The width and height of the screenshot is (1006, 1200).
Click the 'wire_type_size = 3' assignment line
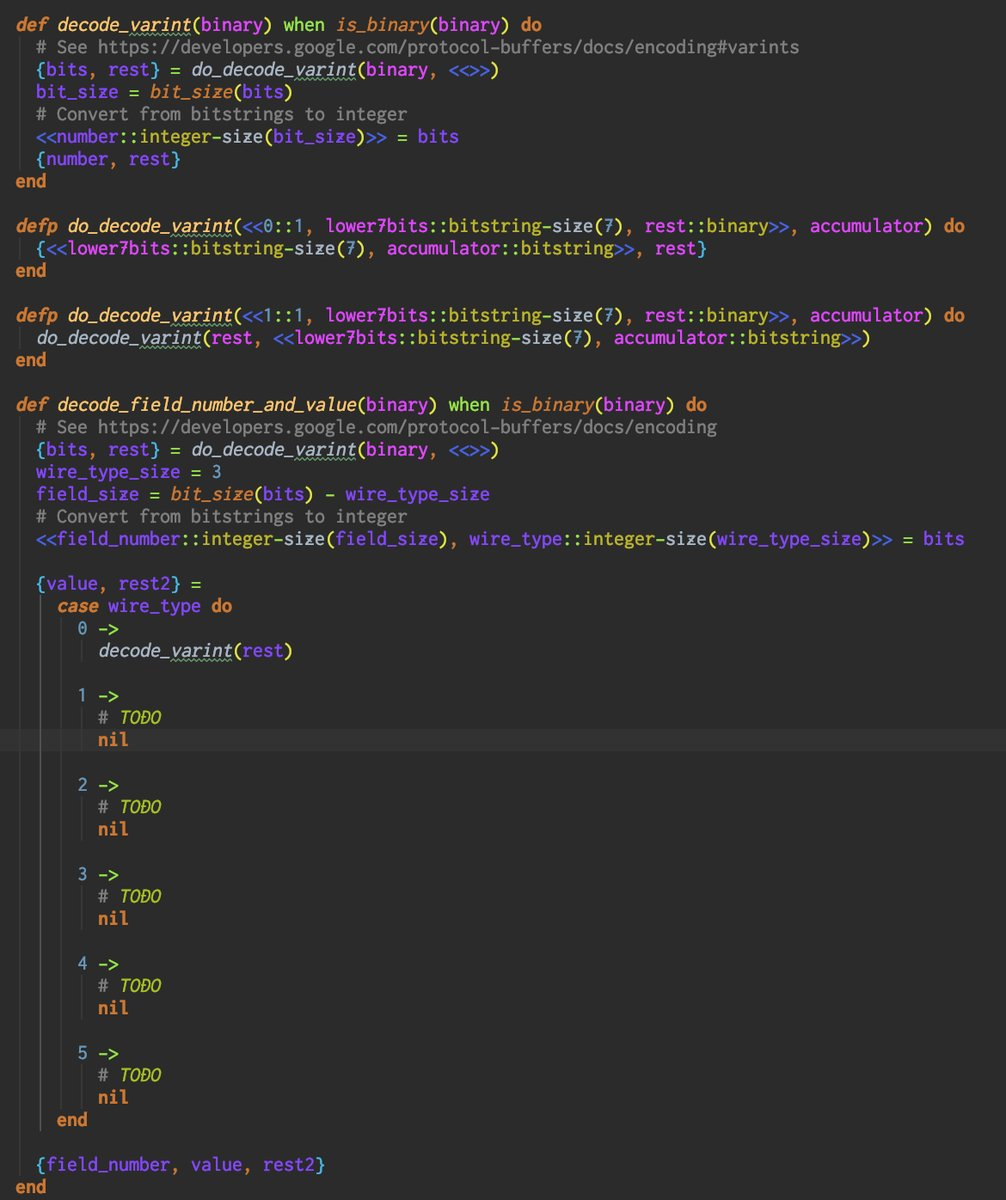[129, 471]
